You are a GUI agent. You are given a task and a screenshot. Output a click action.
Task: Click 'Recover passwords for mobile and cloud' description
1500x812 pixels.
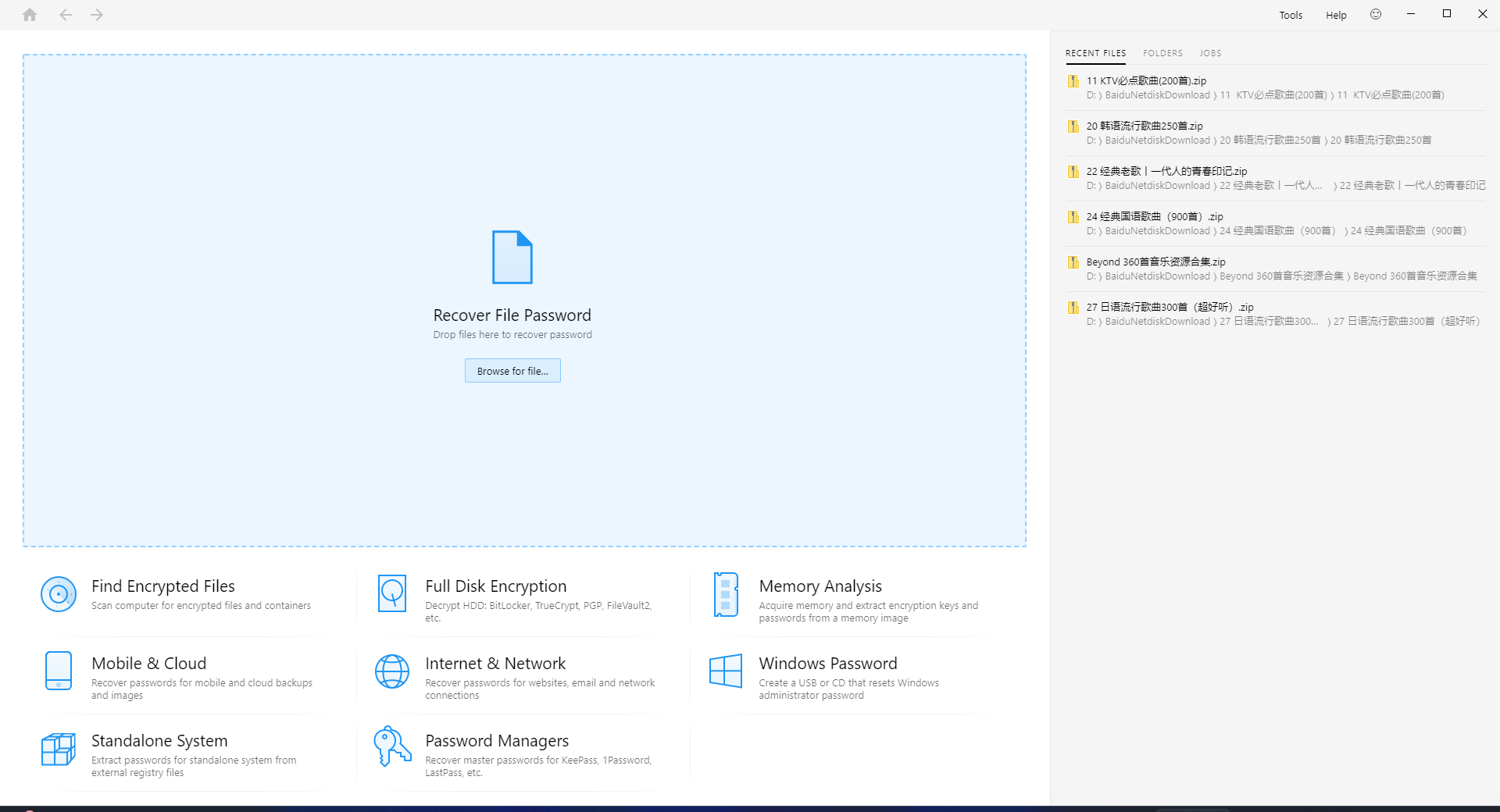202,689
